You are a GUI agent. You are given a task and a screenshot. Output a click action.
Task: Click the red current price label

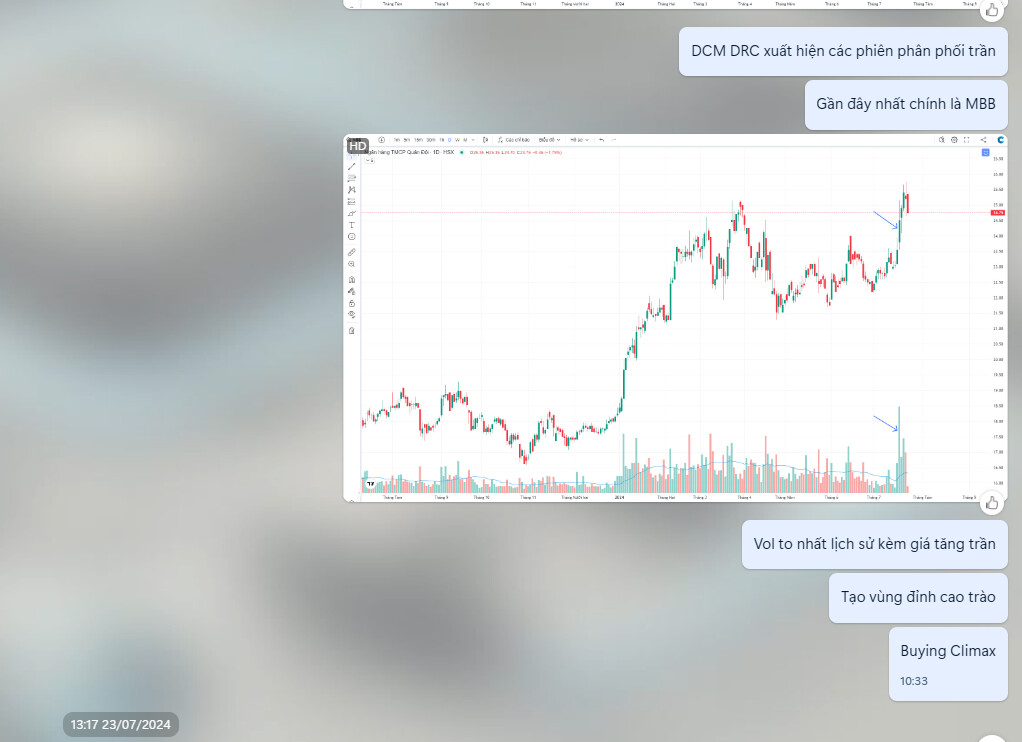tap(998, 213)
